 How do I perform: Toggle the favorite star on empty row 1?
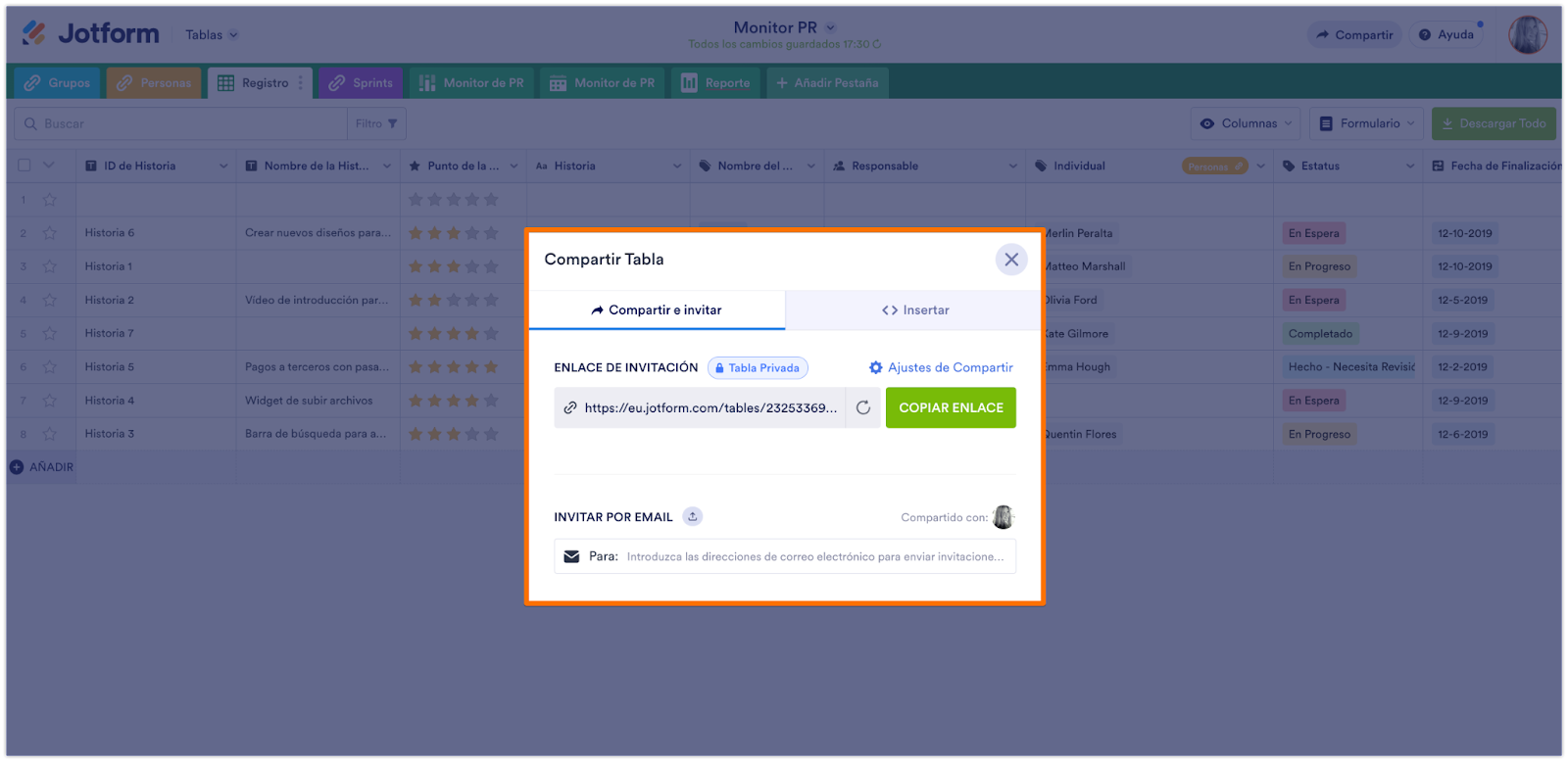point(50,200)
